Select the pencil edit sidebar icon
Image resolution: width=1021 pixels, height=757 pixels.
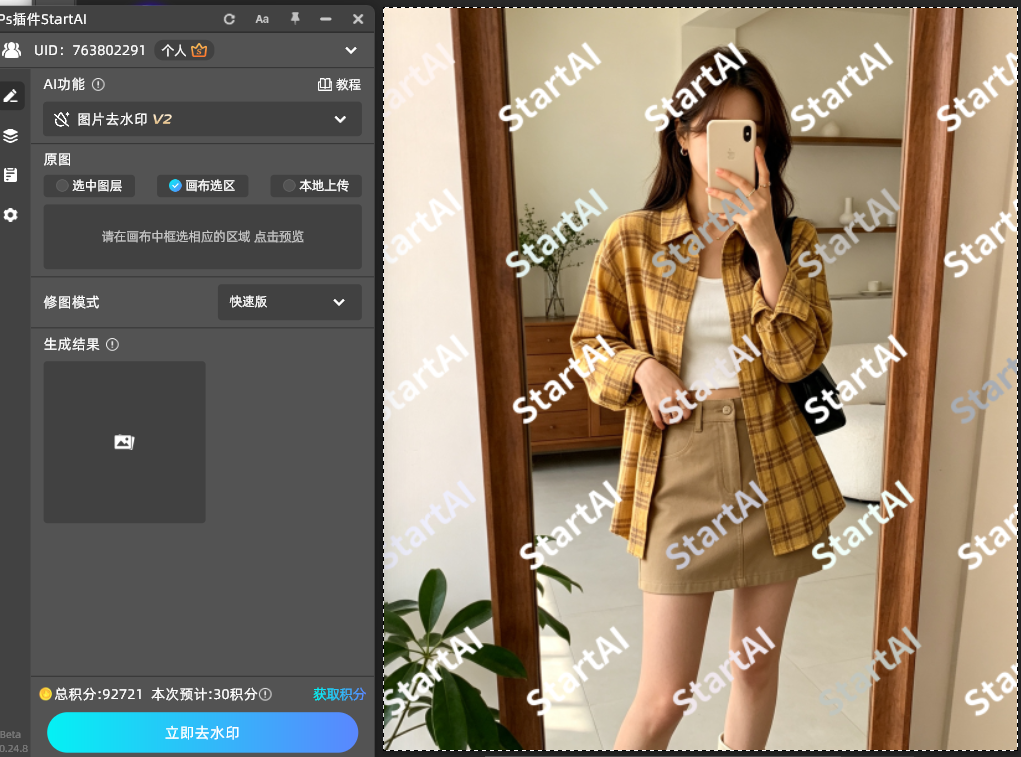[11, 96]
